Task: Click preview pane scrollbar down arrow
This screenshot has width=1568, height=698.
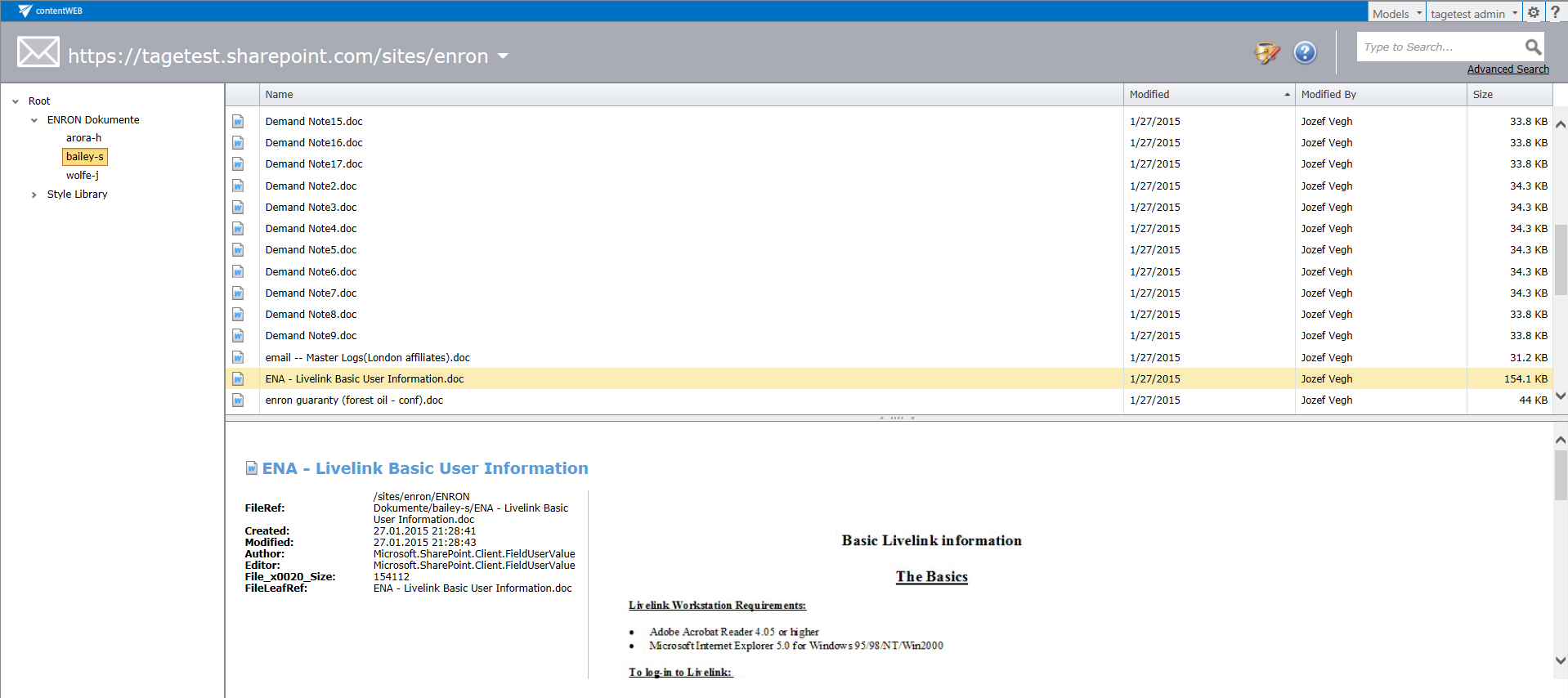Action: [1560, 660]
